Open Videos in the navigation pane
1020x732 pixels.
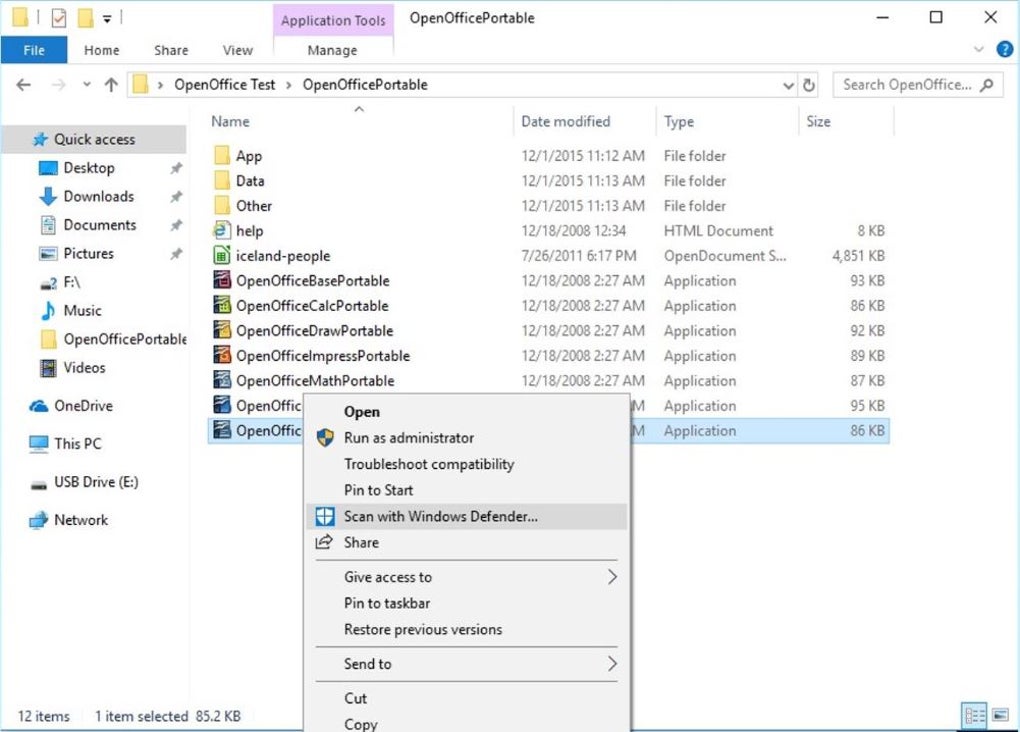[x=84, y=368]
